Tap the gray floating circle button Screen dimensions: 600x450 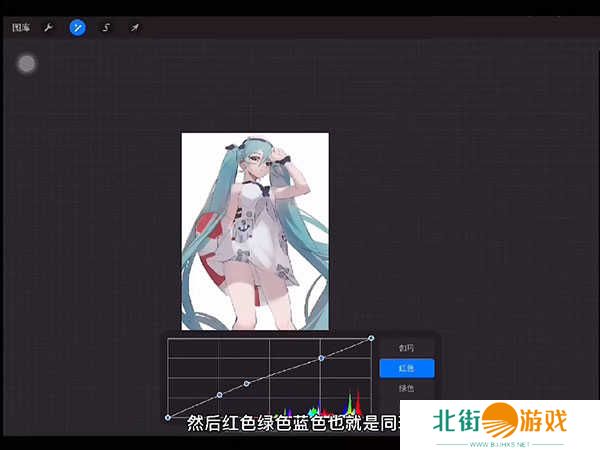pyautogui.click(x=27, y=64)
